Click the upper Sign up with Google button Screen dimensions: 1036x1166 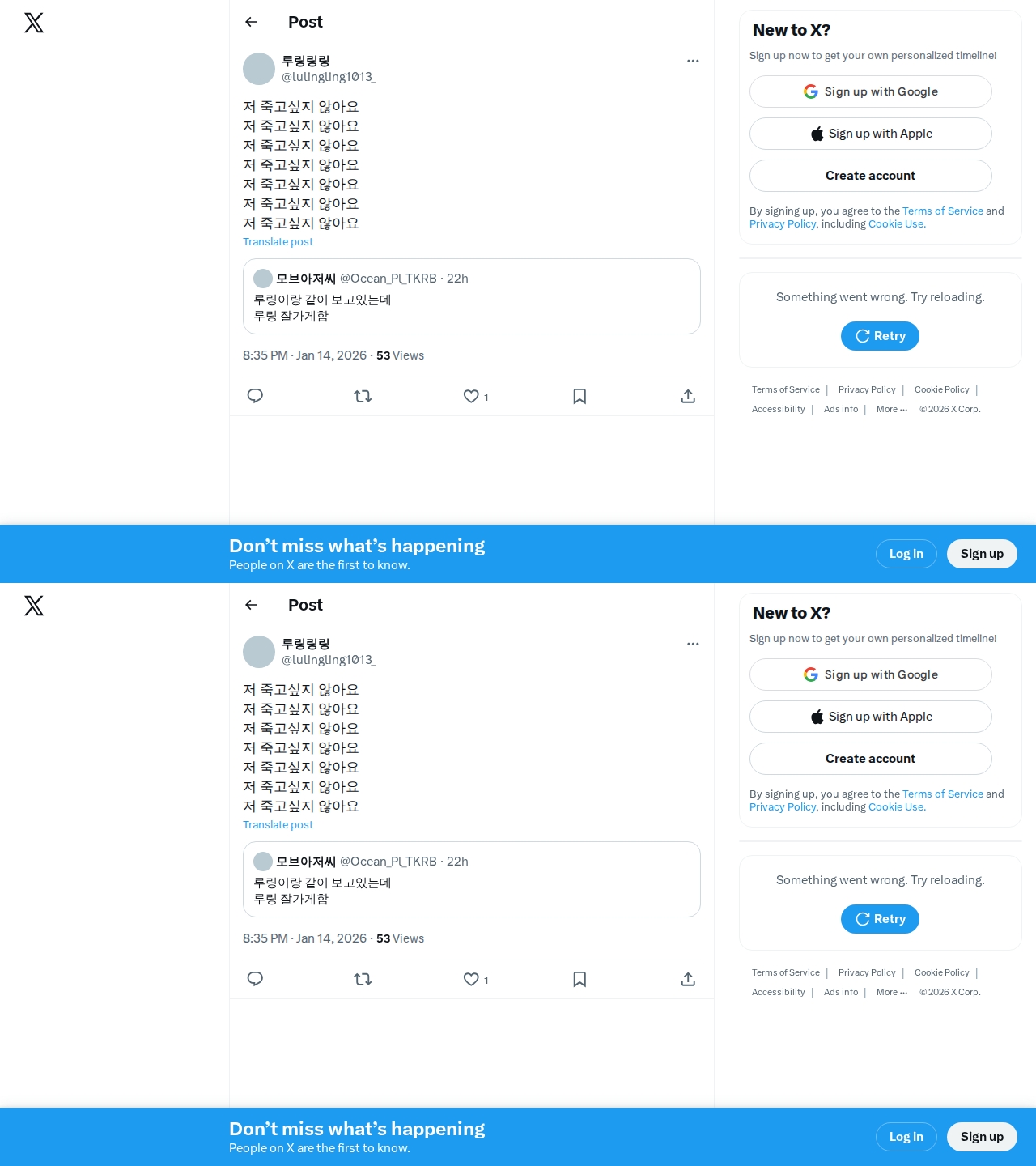tap(871, 91)
